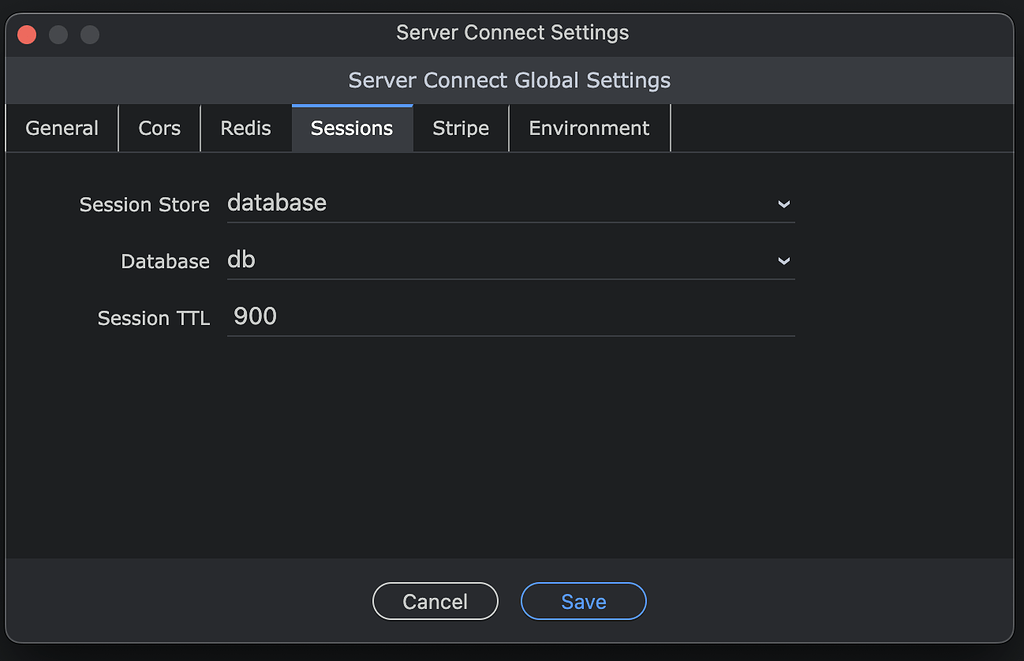Select the 900 value in Session TTL

(x=255, y=316)
